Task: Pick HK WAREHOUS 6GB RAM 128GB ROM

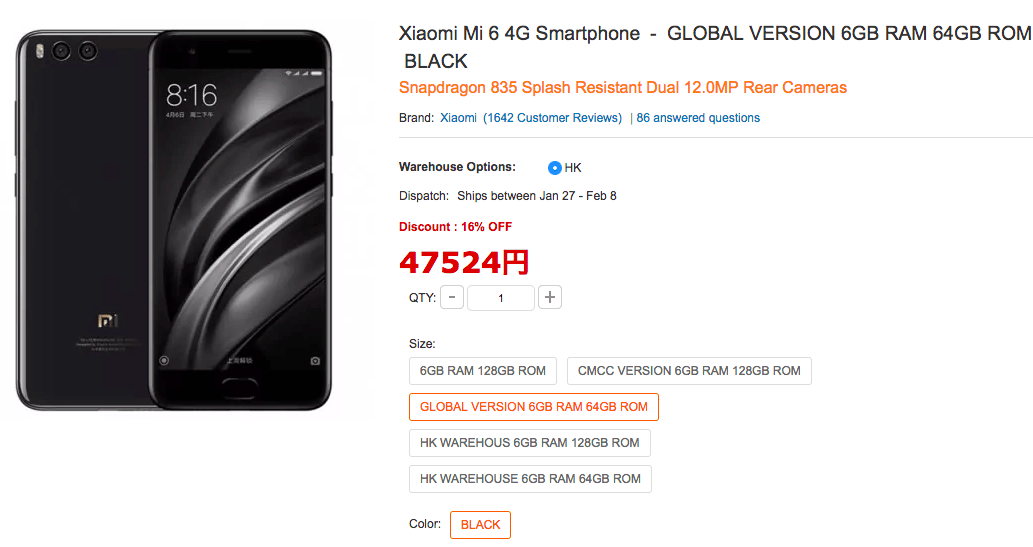Action: tap(530, 443)
